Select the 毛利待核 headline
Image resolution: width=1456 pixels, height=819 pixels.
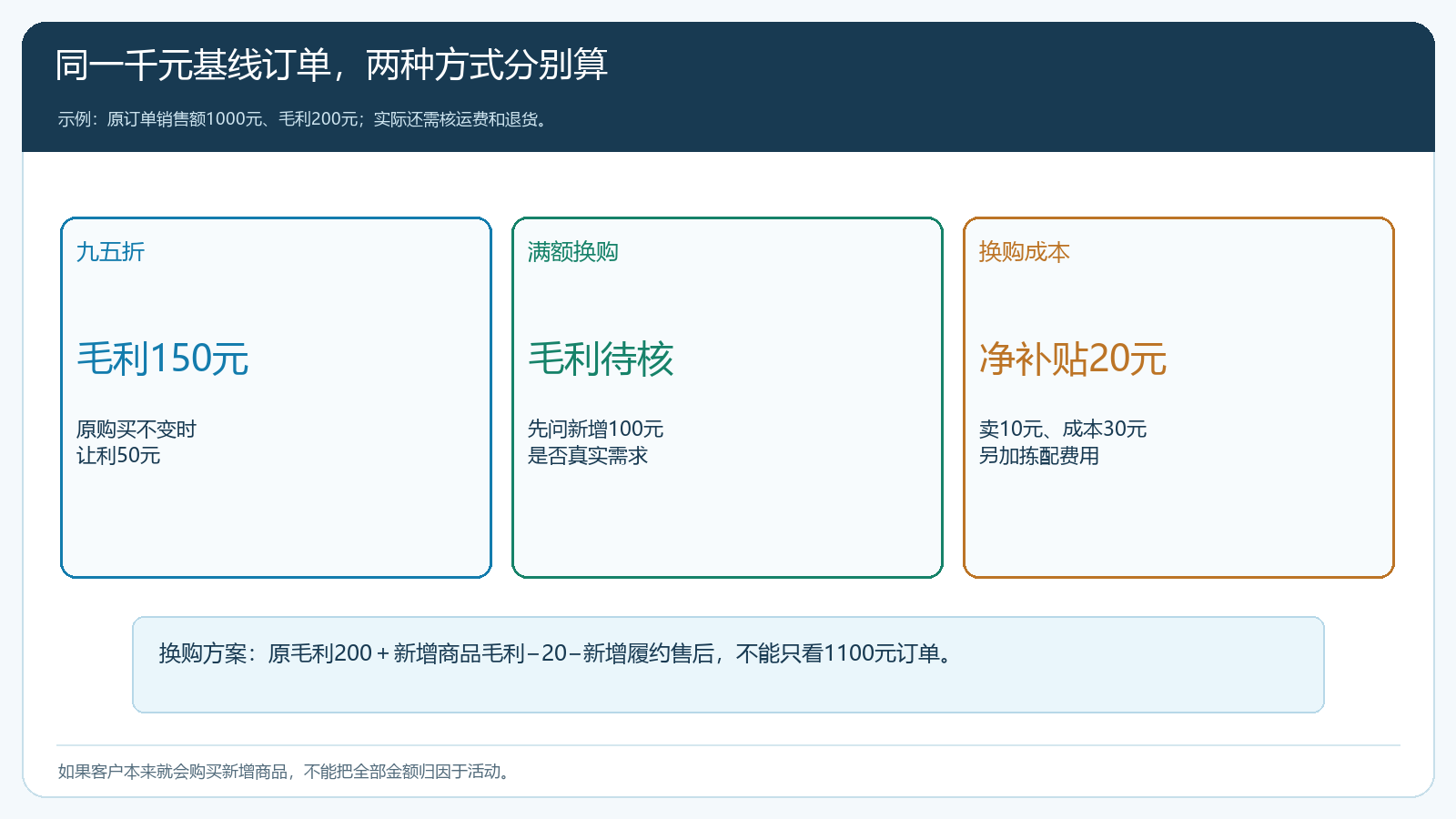click(601, 359)
